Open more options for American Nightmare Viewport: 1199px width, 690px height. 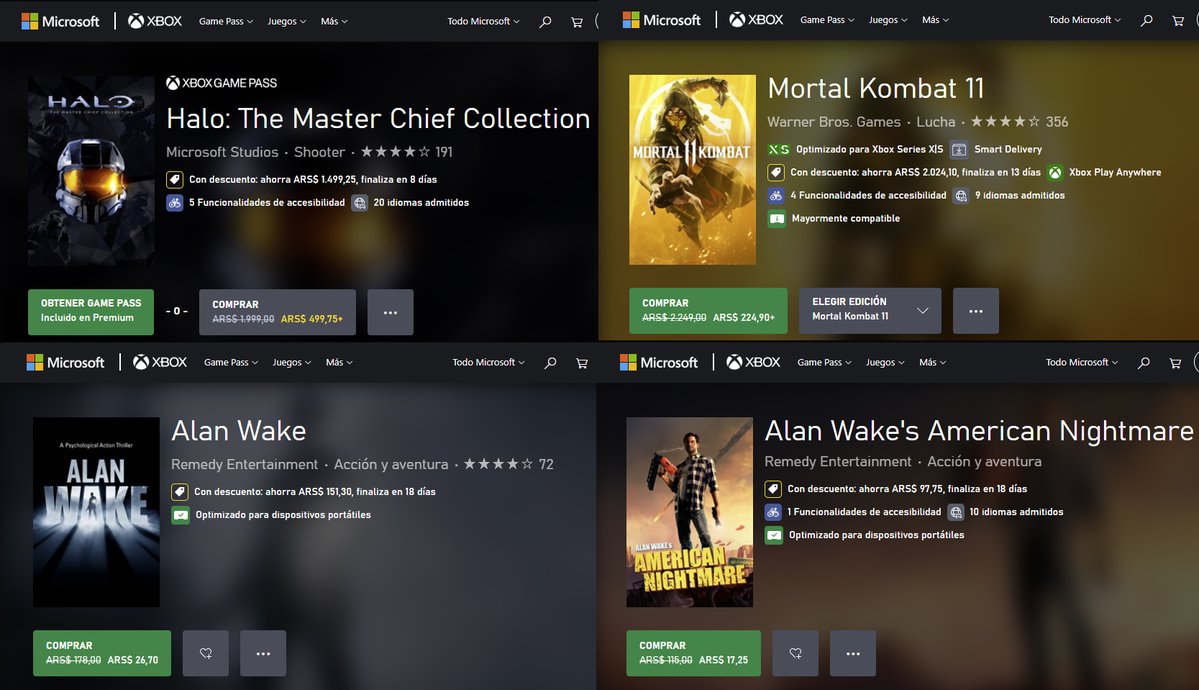pos(853,653)
